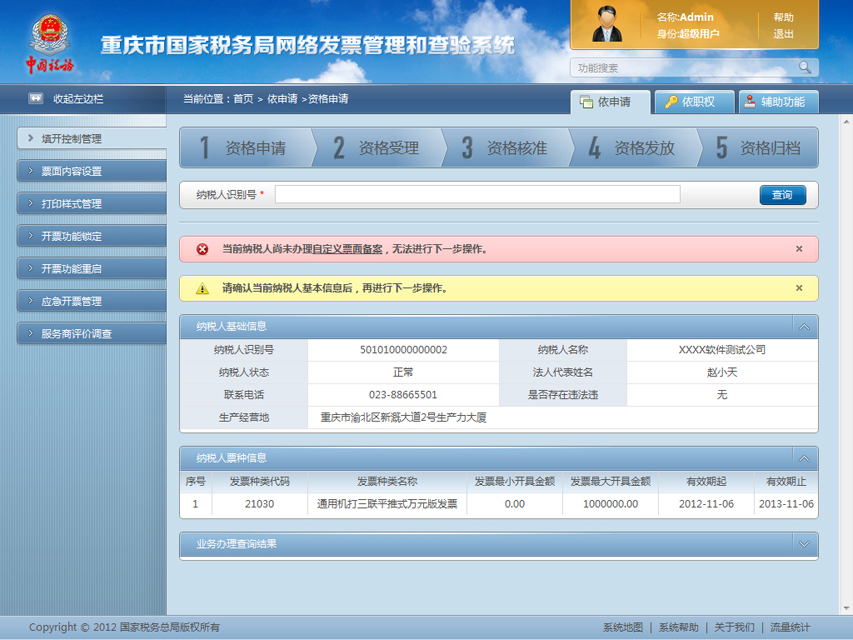Open 系统地图 in the footer

point(623,627)
